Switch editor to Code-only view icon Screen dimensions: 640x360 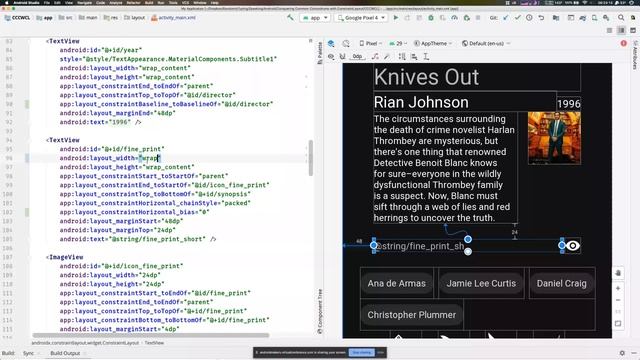[x=609, y=31]
